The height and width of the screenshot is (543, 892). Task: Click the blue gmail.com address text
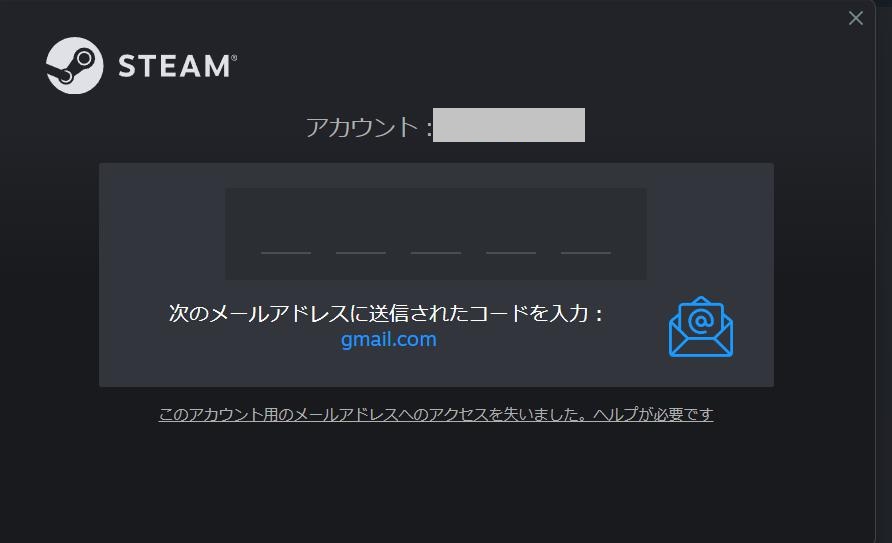(389, 339)
